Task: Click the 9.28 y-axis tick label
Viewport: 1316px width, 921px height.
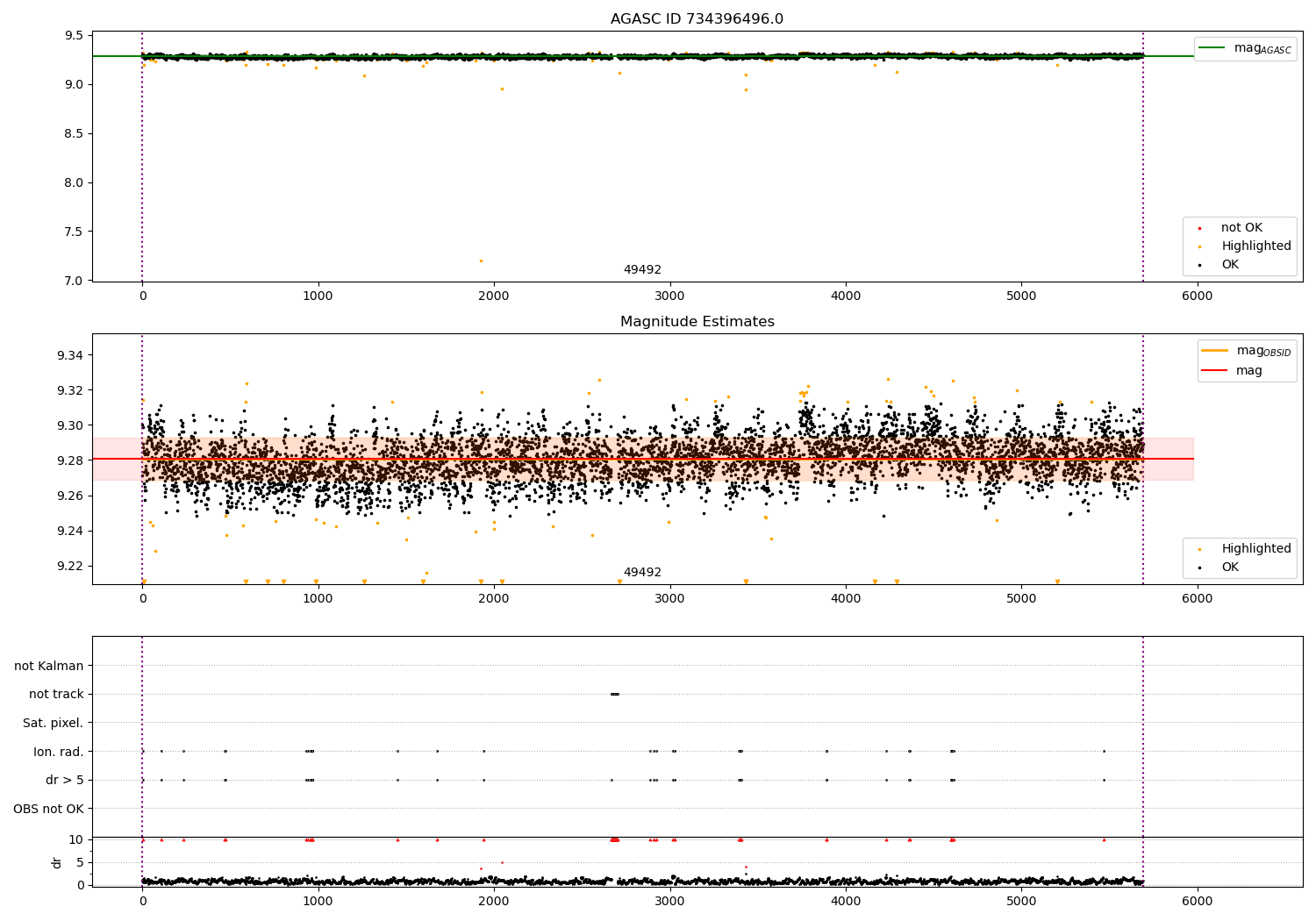Action: pyautogui.click(x=70, y=460)
